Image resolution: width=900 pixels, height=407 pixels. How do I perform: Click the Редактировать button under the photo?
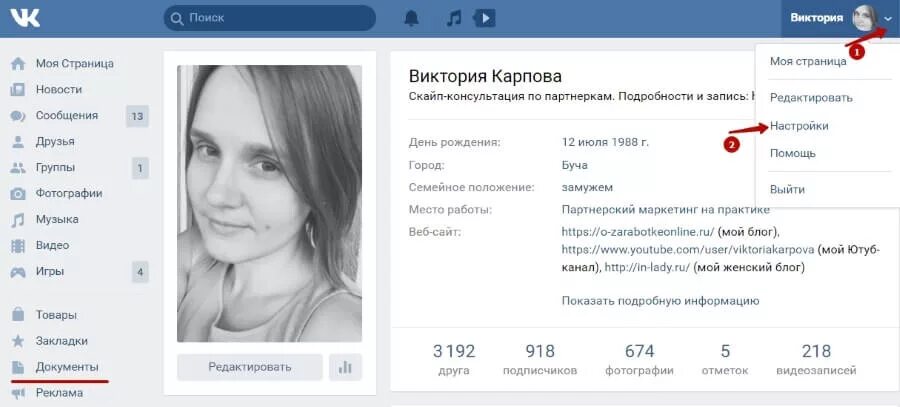[x=250, y=367]
